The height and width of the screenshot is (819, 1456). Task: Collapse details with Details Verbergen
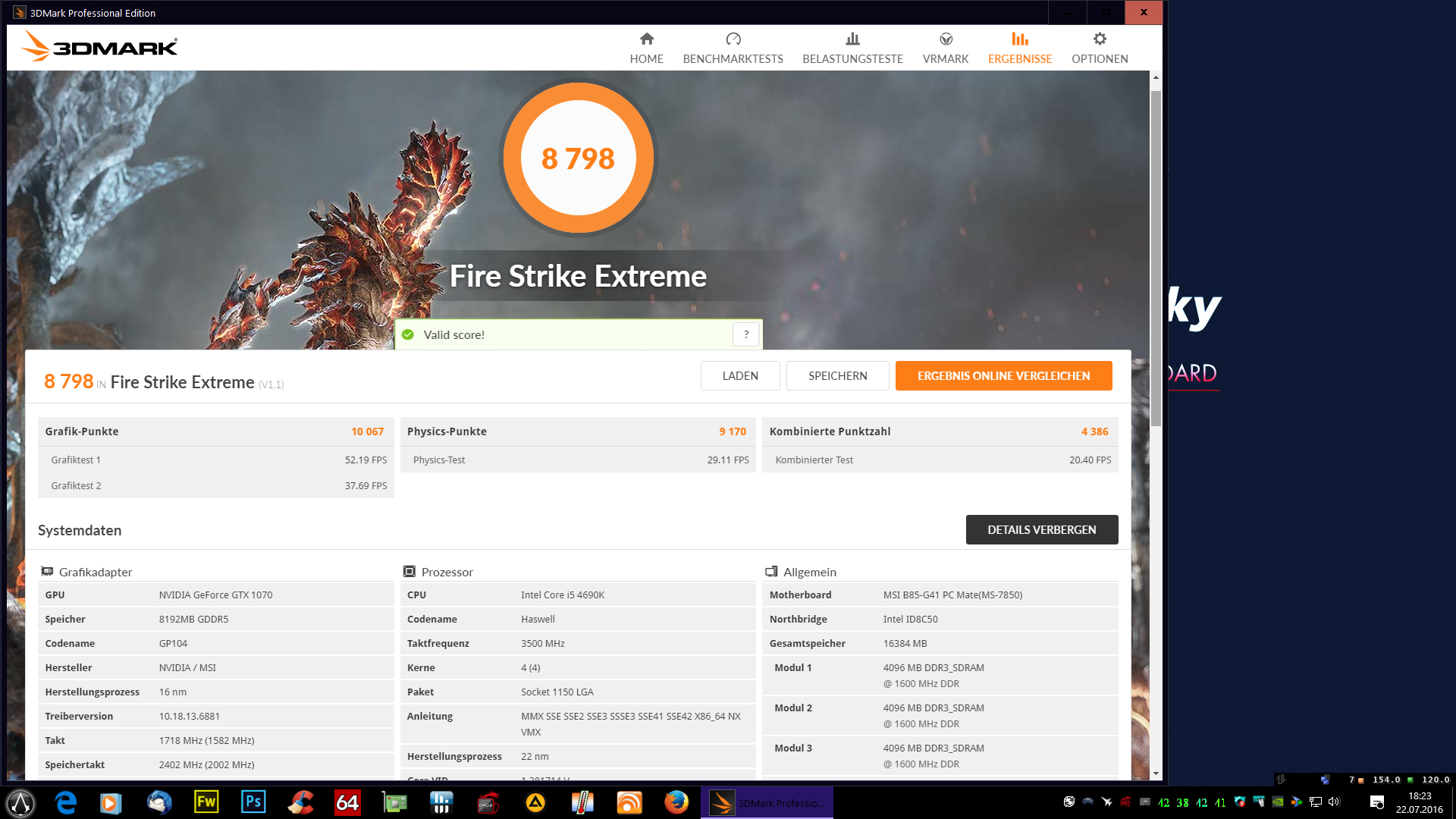point(1041,530)
